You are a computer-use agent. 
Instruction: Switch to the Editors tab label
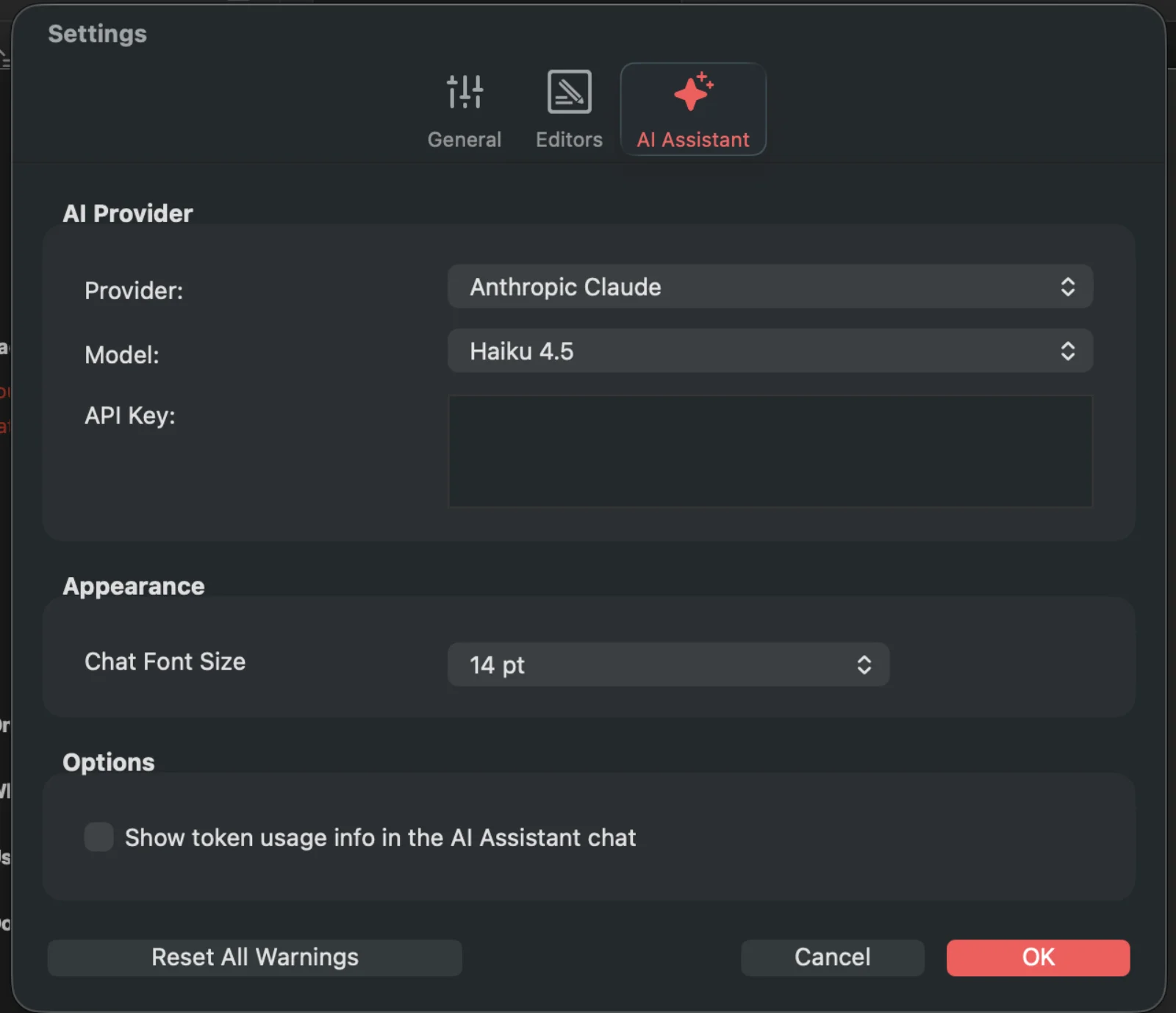pyautogui.click(x=569, y=140)
